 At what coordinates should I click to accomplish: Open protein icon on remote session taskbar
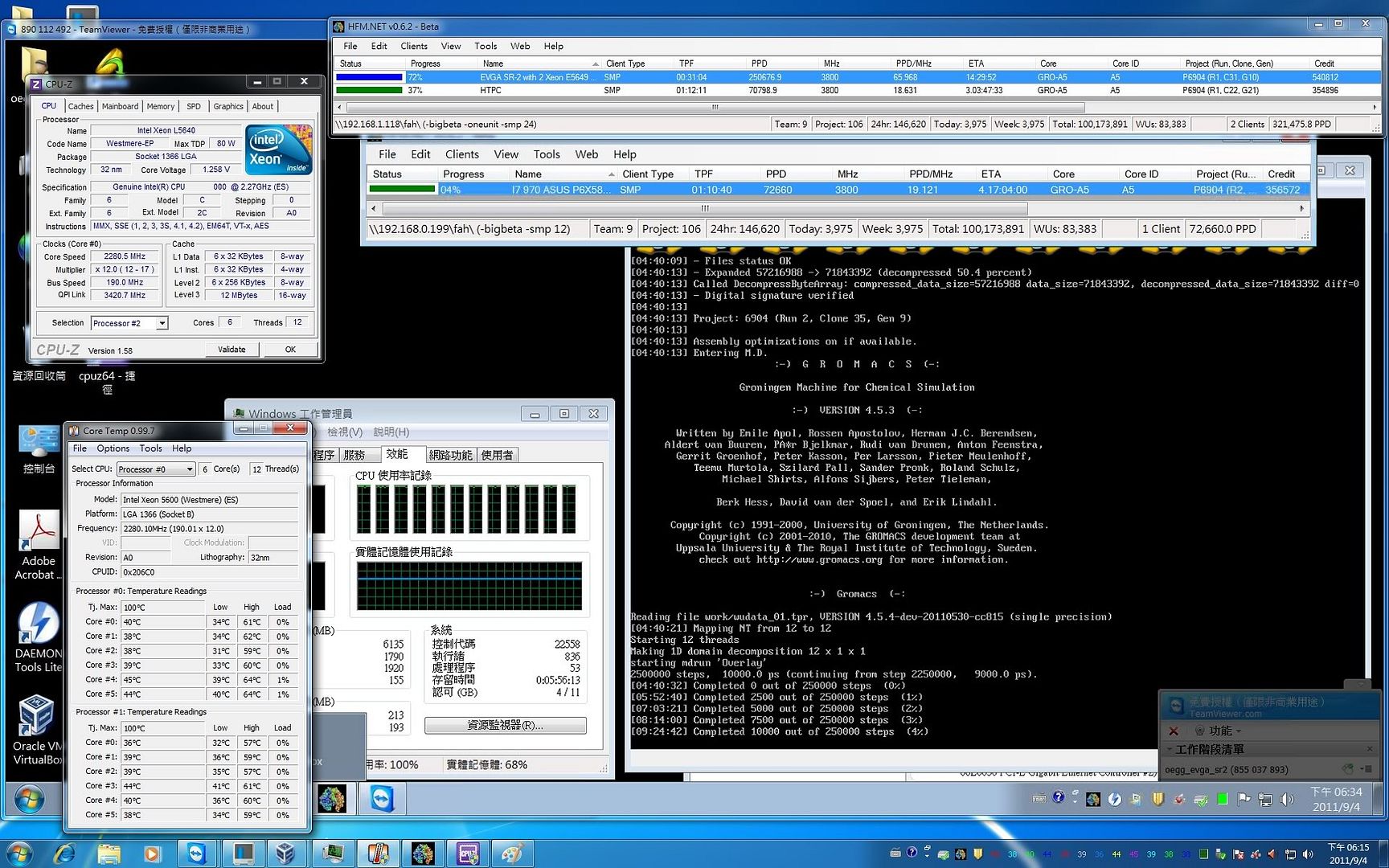click(332, 799)
